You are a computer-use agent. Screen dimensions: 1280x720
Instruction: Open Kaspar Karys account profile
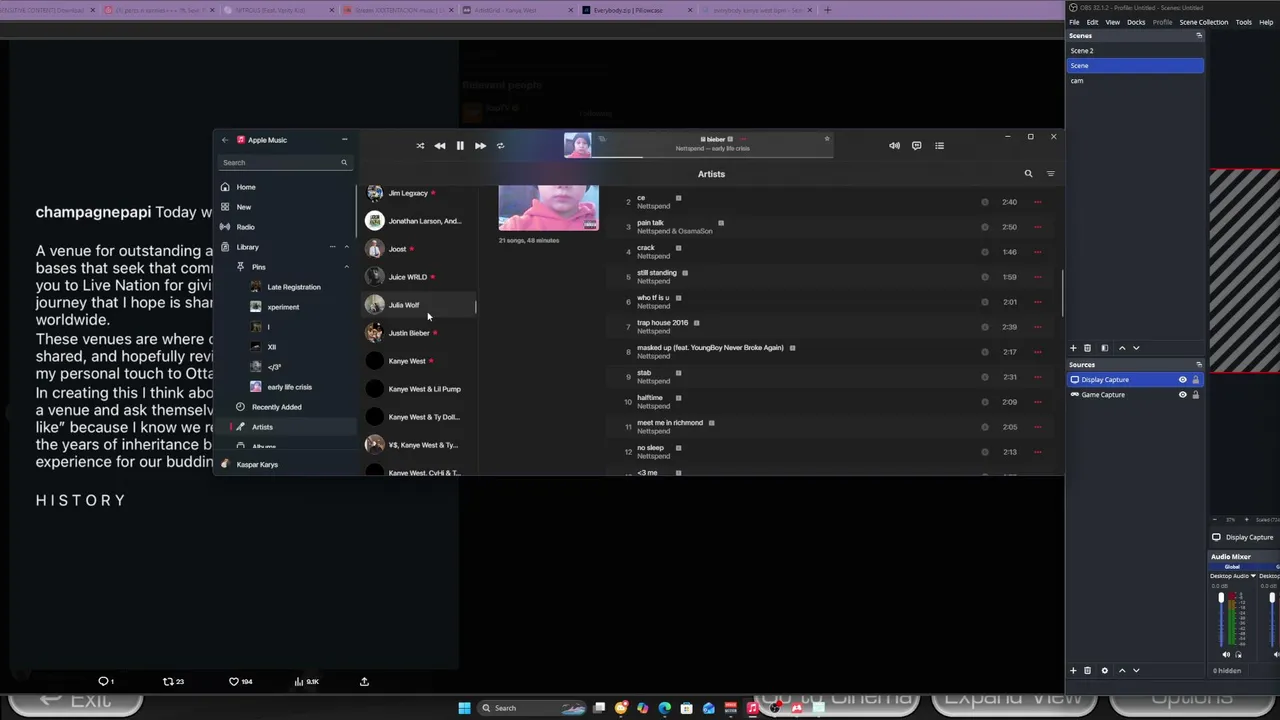pos(257,464)
